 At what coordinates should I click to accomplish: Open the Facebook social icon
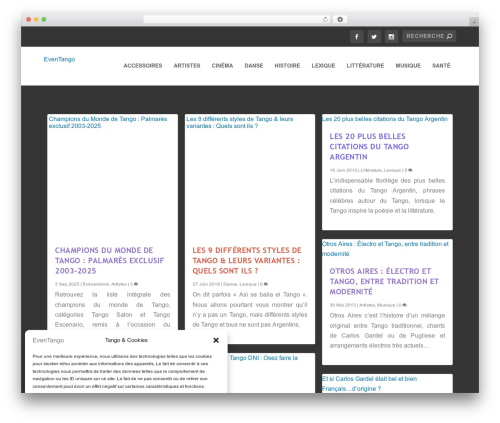(x=356, y=36)
